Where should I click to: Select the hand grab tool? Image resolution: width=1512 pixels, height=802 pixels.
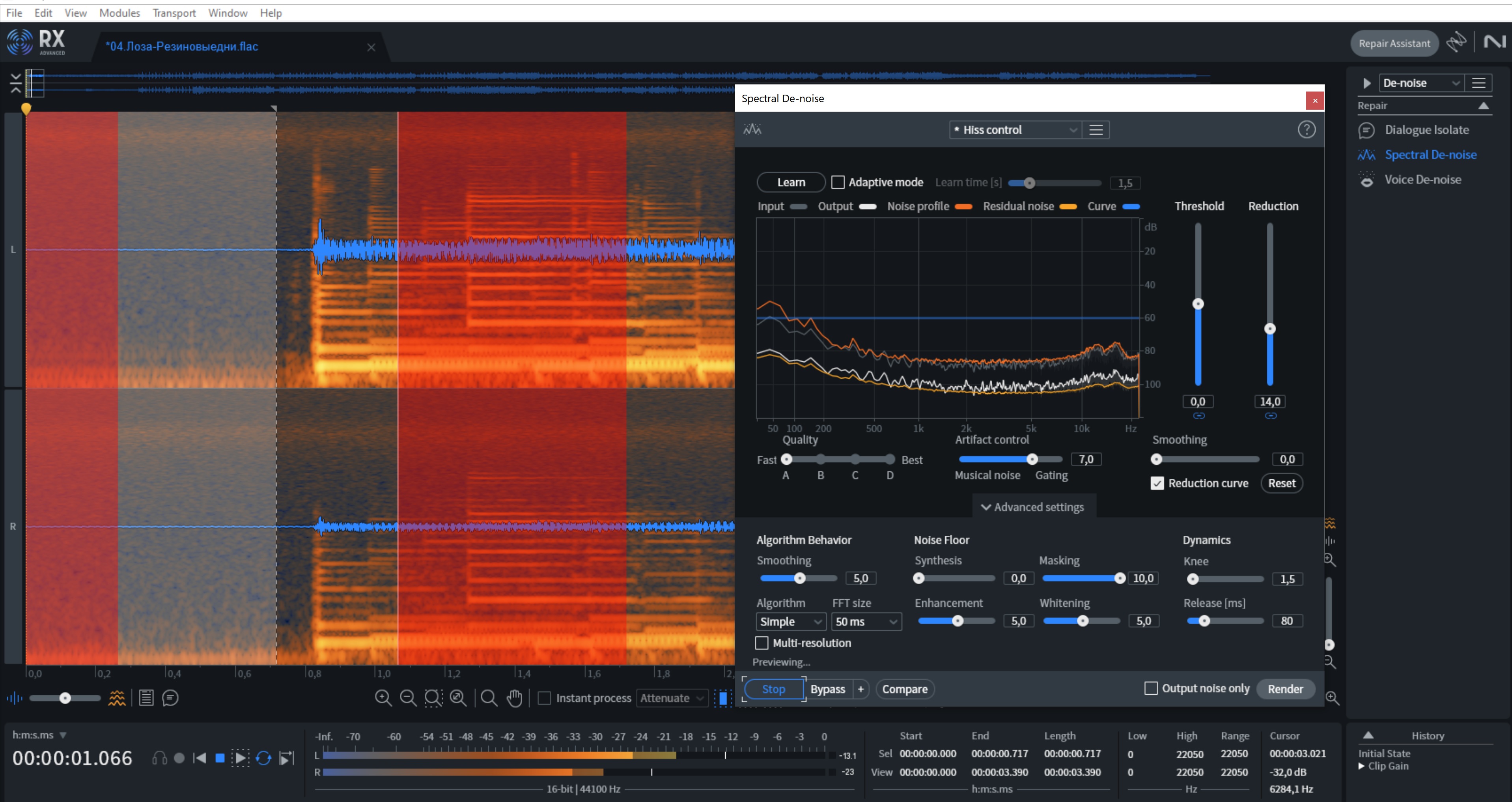(x=514, y=697)
